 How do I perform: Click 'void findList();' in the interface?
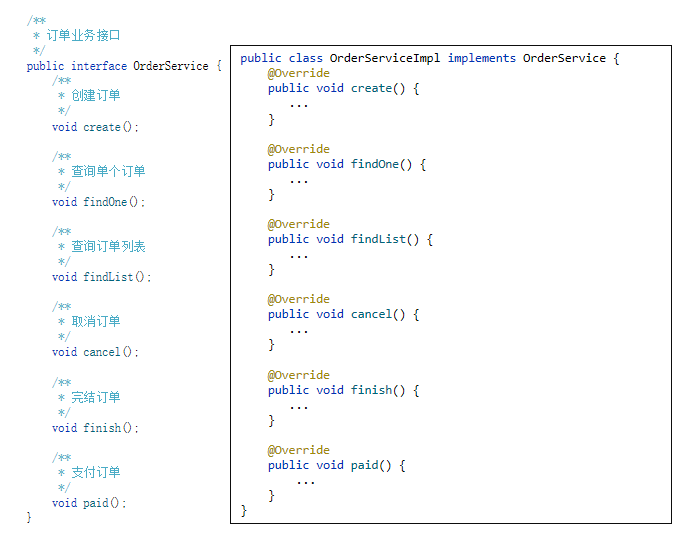click(102, 277)
